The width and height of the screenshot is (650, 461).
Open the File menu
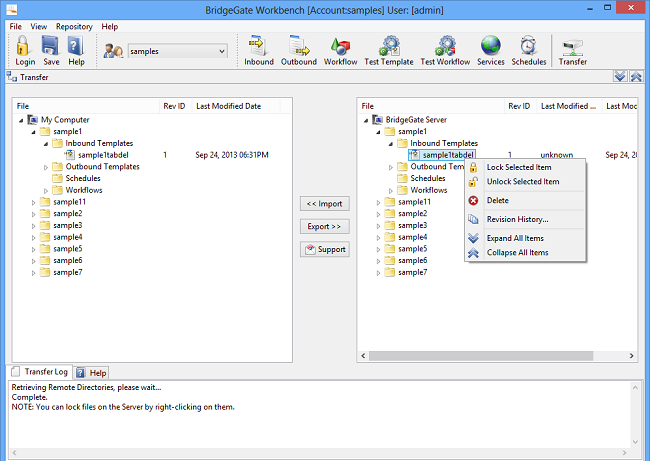[x=15, y=27]
